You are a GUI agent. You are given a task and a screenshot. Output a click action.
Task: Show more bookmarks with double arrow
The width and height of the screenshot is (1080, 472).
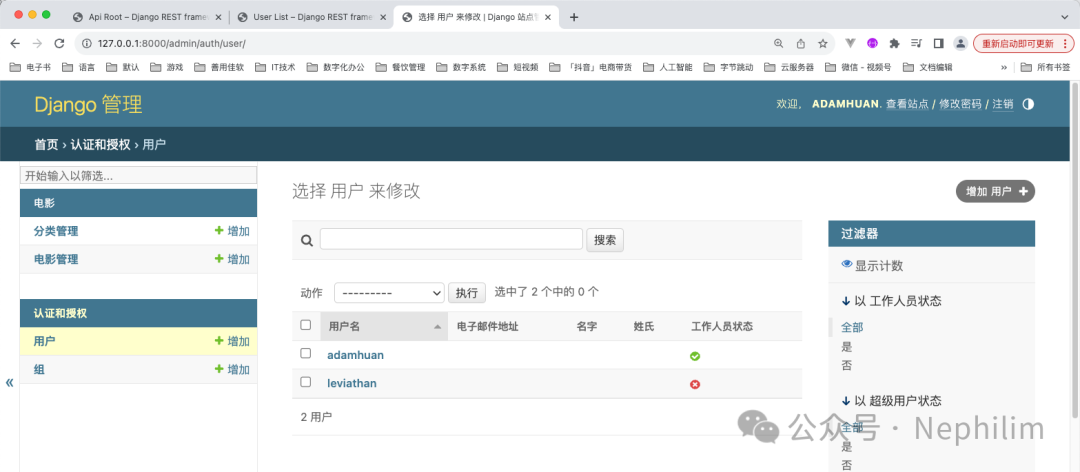pos(1004,68)
